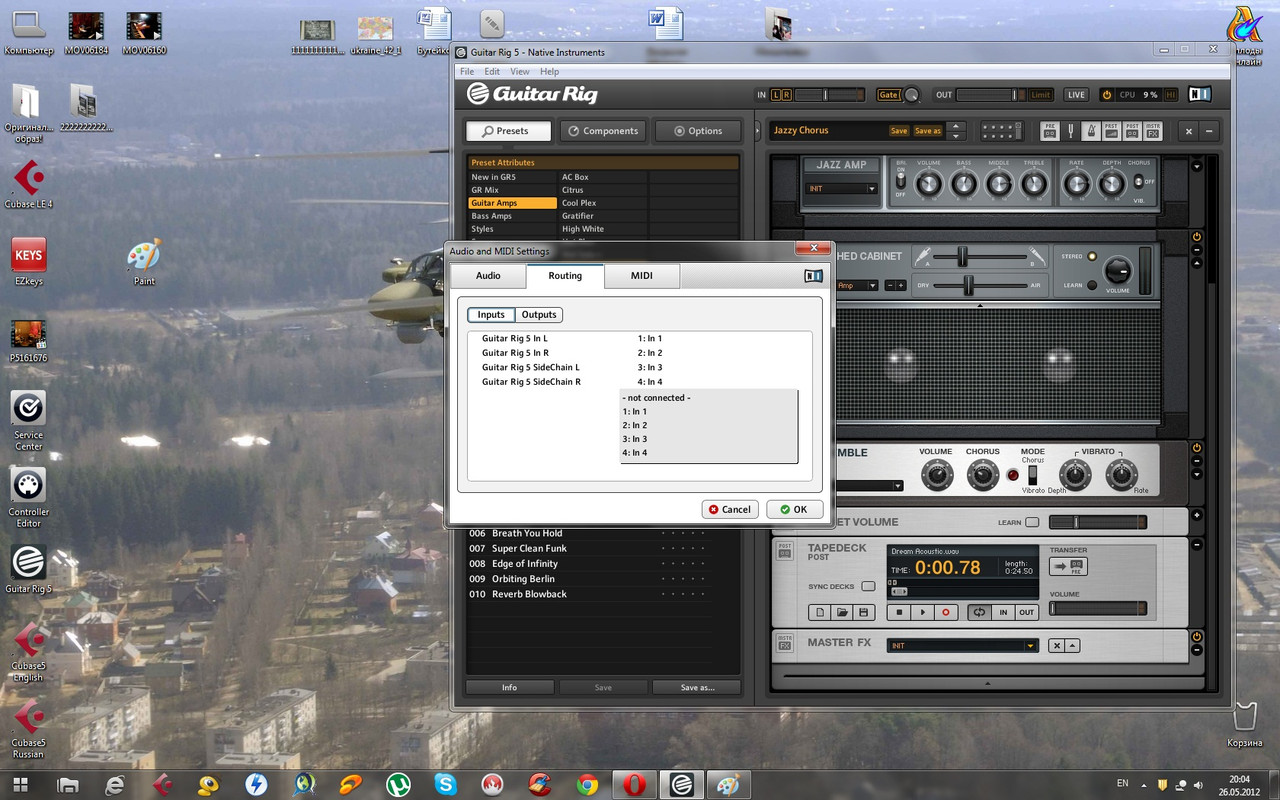The height and width of the screenshot is (800, 1280).
Task: Choose '3: In 3' from input dropdown list
Action: 708,439
